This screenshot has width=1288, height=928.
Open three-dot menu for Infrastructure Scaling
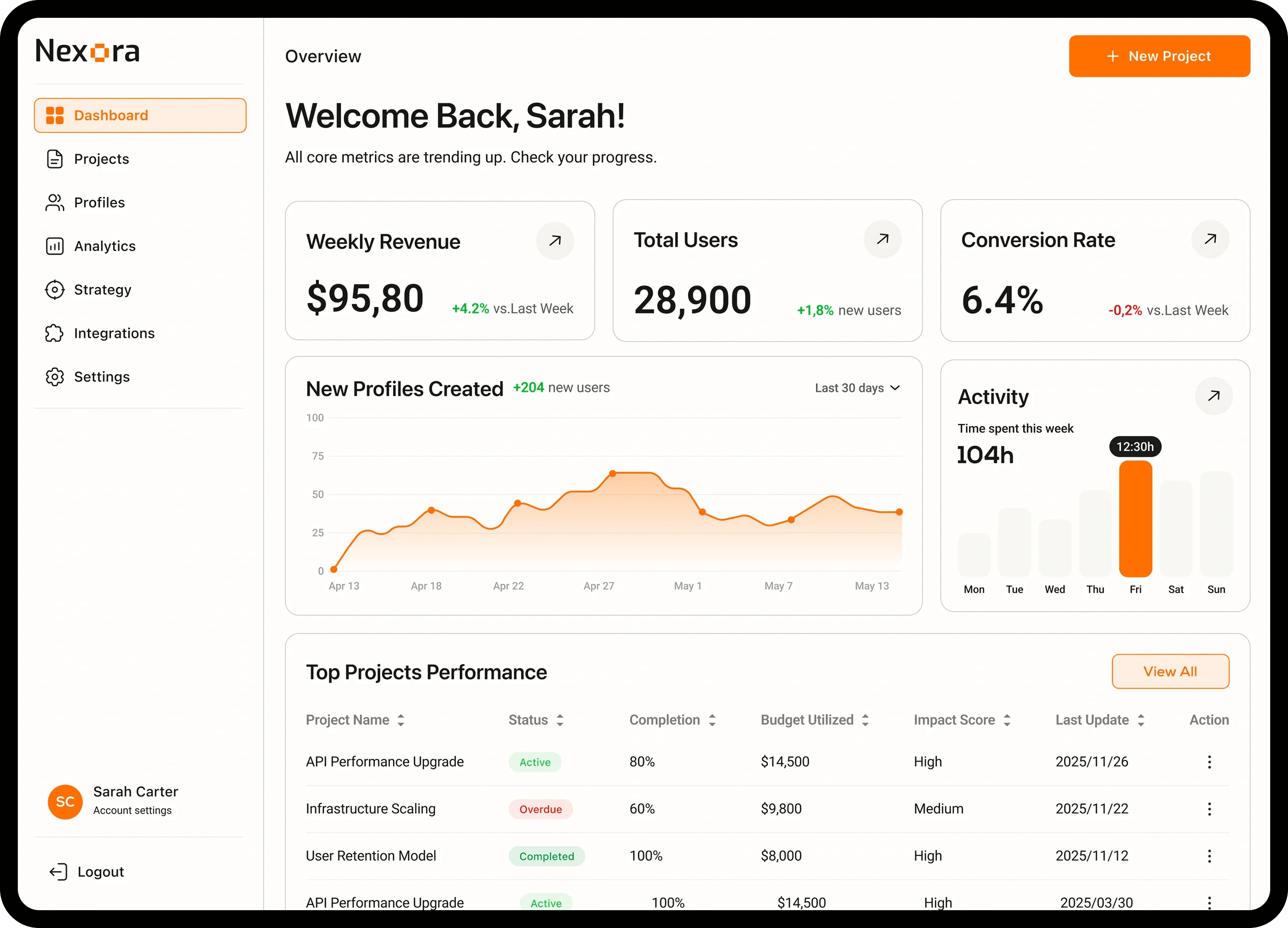1209,809
